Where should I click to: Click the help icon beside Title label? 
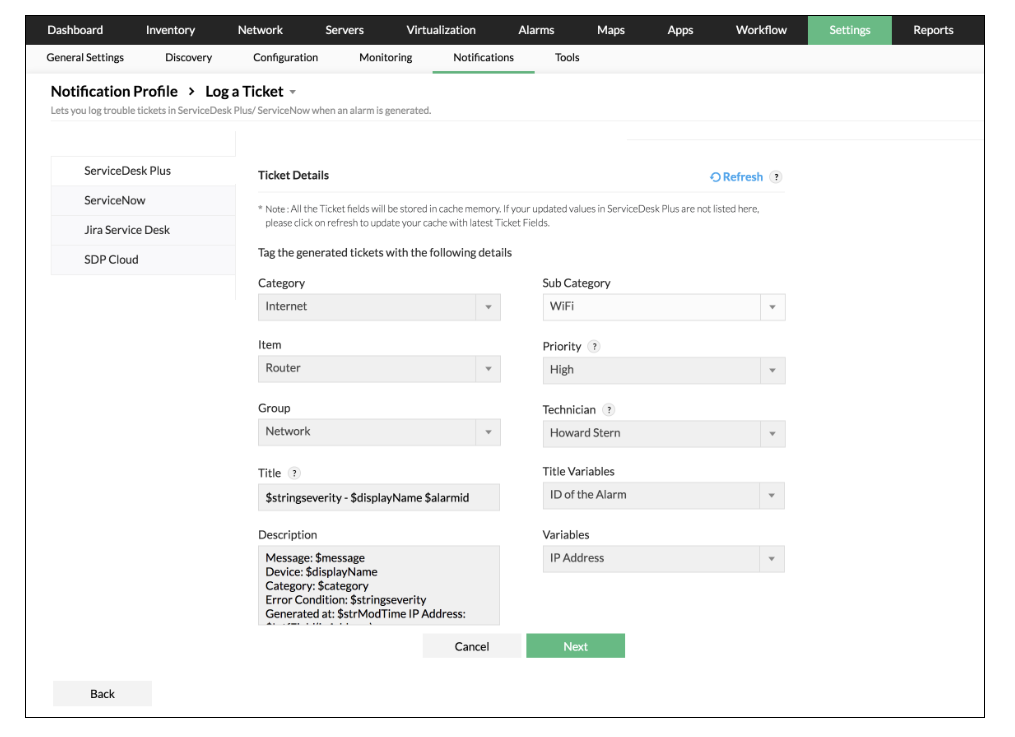point(294,473)
